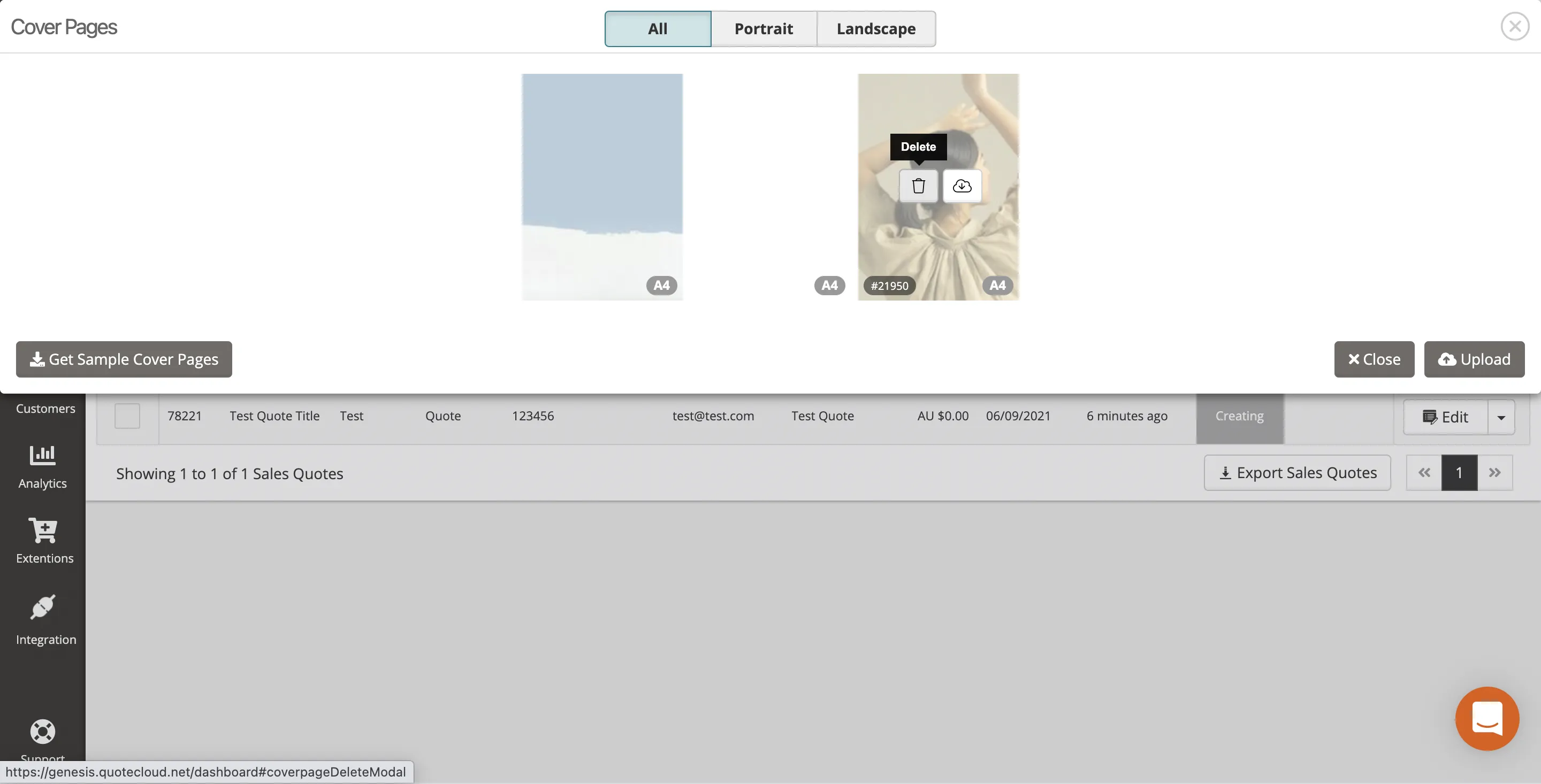Switch to the Landscape tab

[x=876, y=29]
